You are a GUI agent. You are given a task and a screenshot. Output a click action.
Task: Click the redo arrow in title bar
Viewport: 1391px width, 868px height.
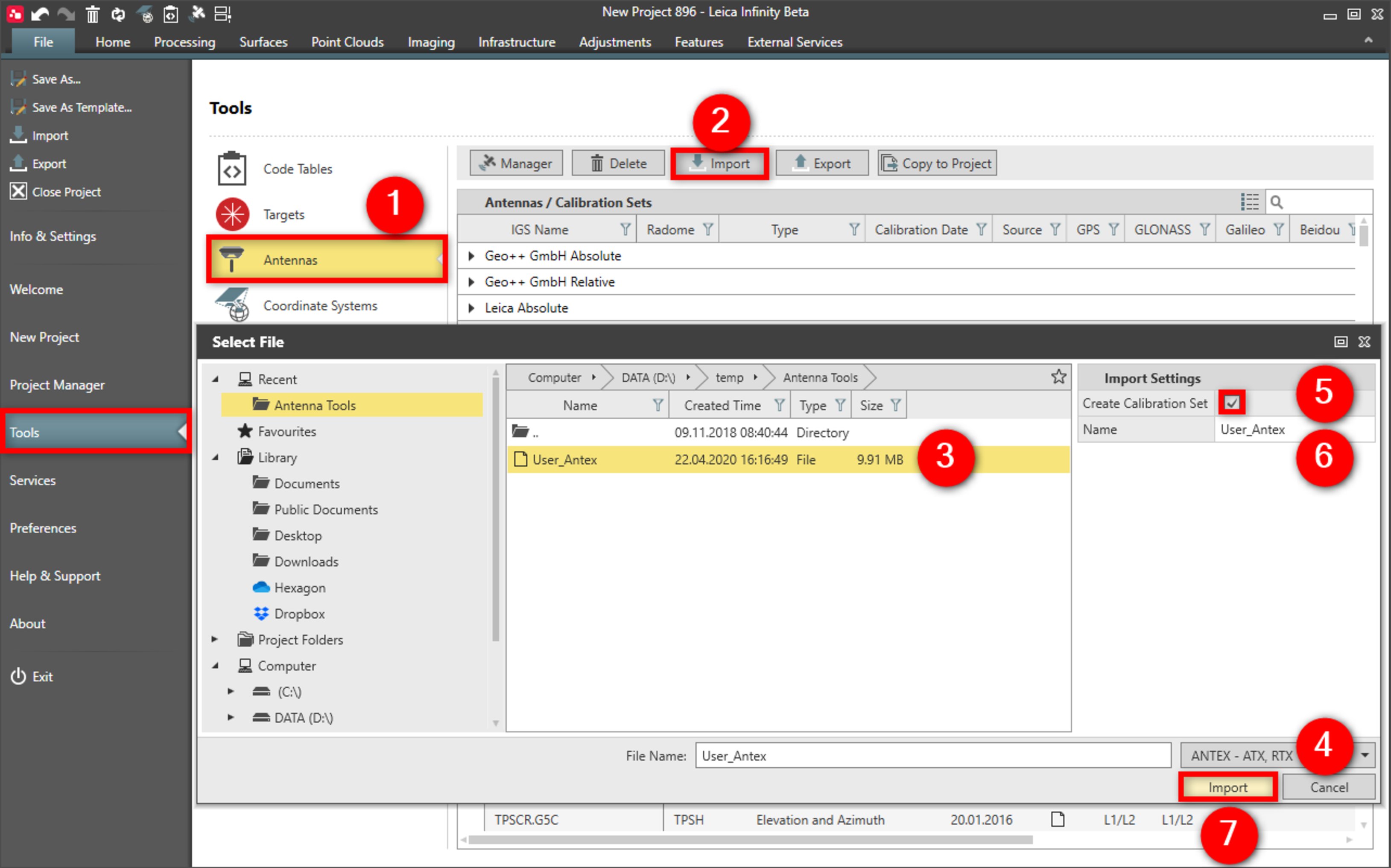tap(65, 14)
